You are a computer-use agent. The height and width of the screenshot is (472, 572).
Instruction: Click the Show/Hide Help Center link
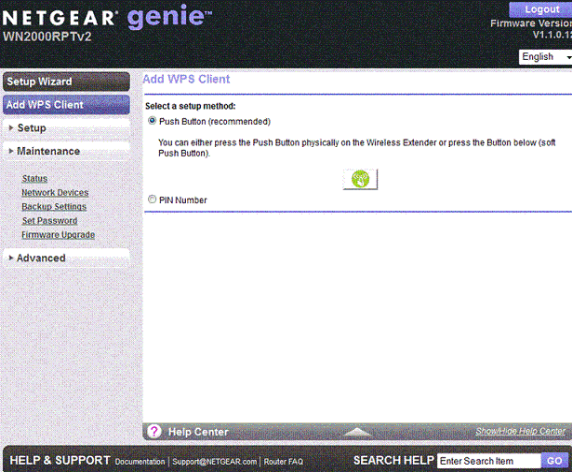521,431
